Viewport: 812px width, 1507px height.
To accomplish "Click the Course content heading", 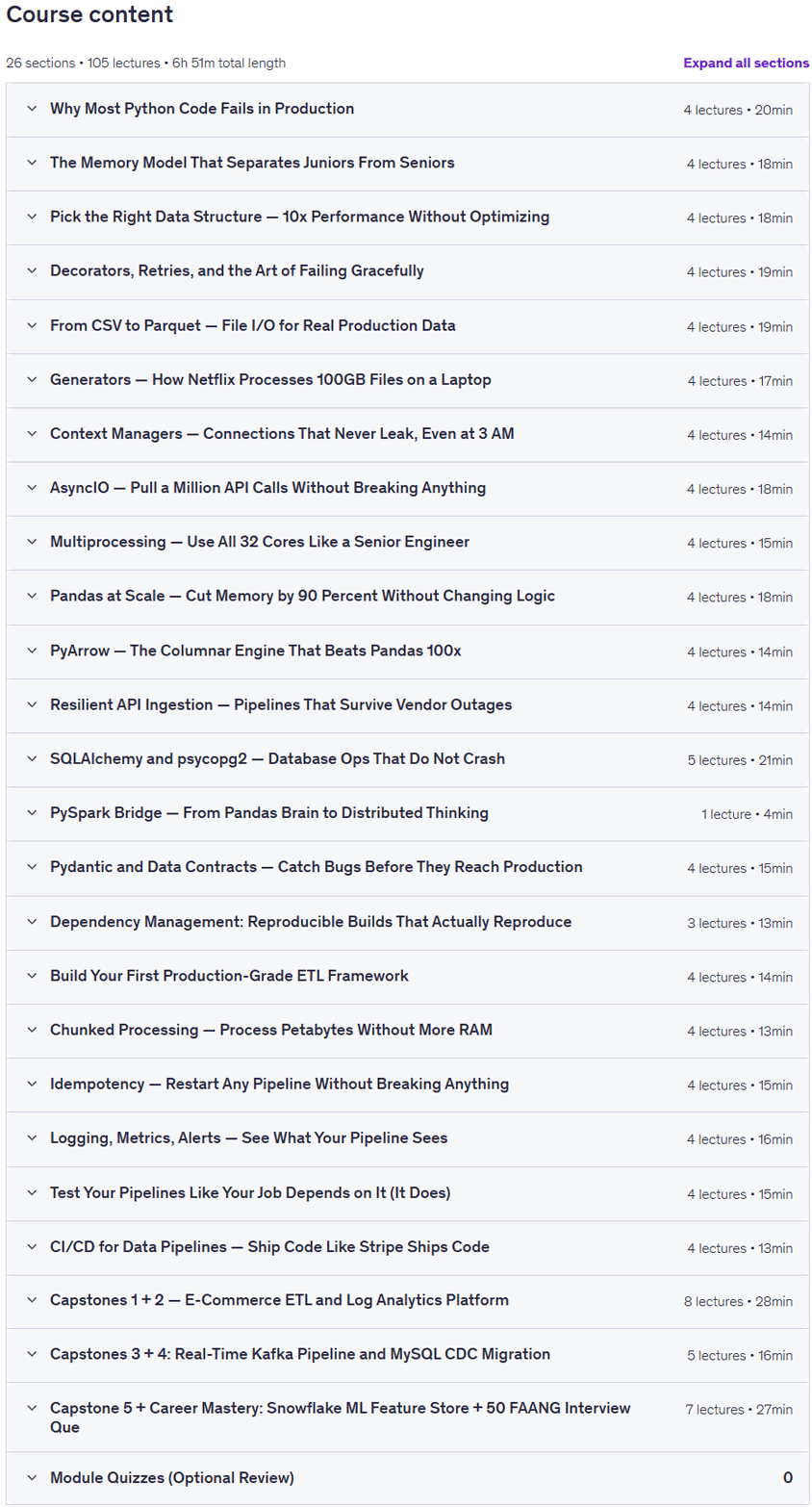I will 90,14.
